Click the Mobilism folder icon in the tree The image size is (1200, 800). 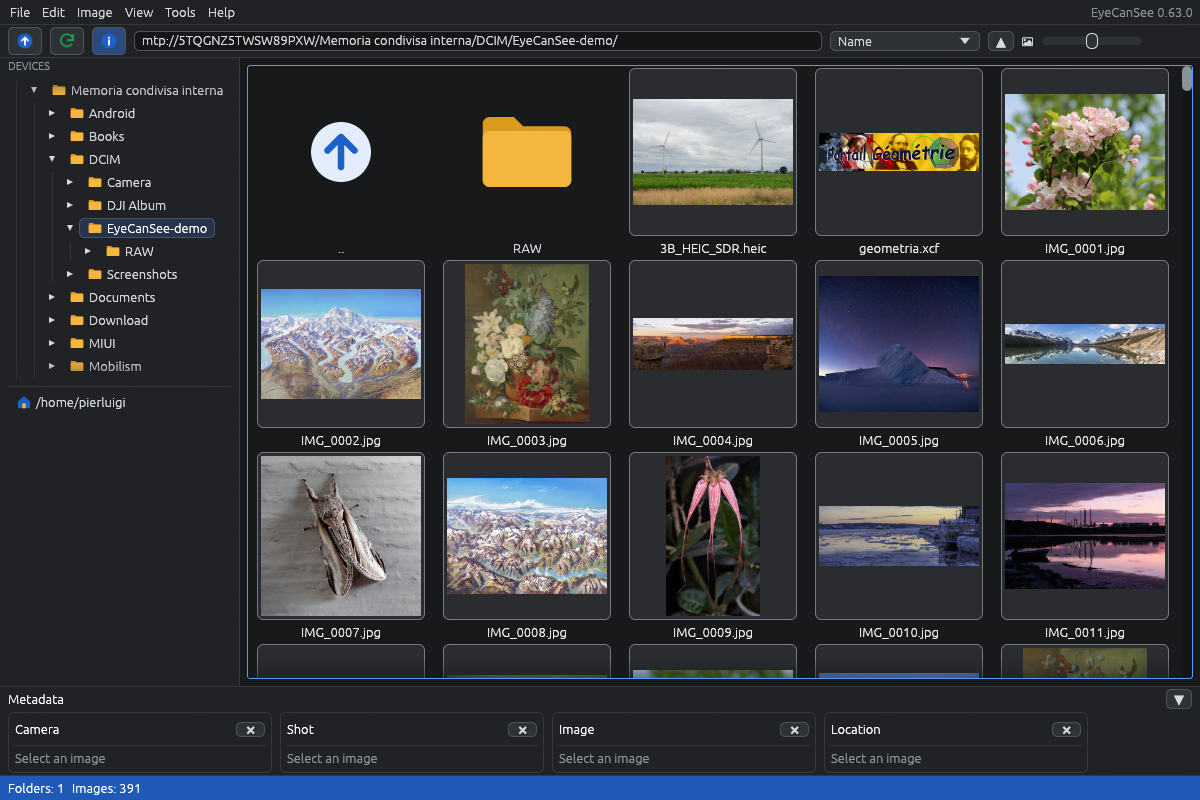(77, 366)
